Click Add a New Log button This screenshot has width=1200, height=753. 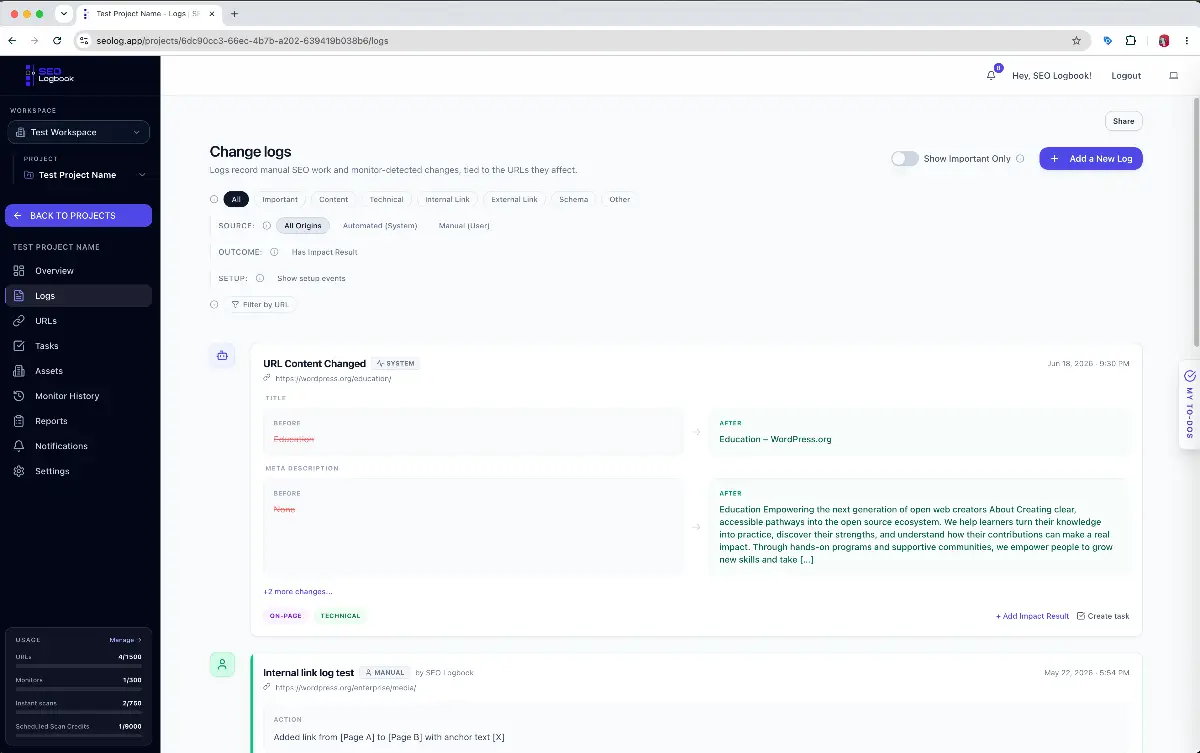point(1090,158)
